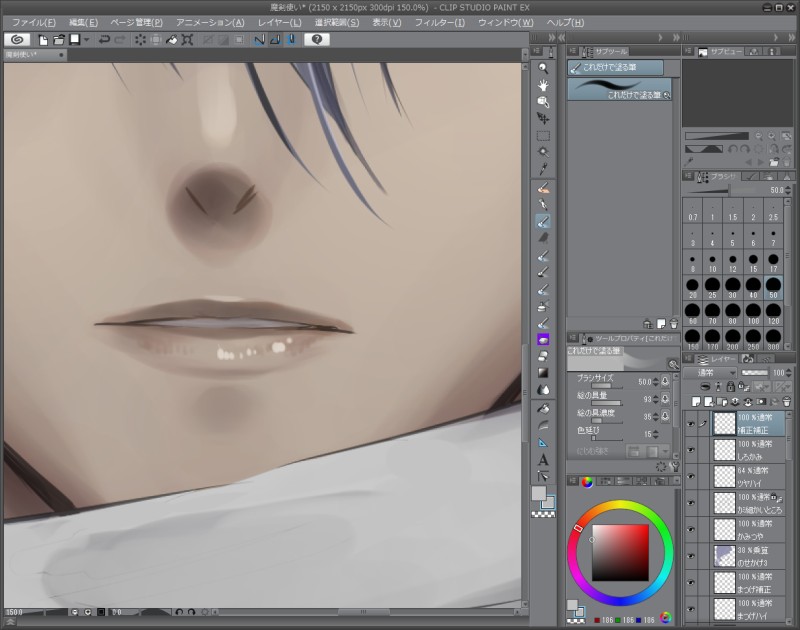Click the CLIP STUDIO spiral launcher icon
800x630 pixels.
click(17, 39)
